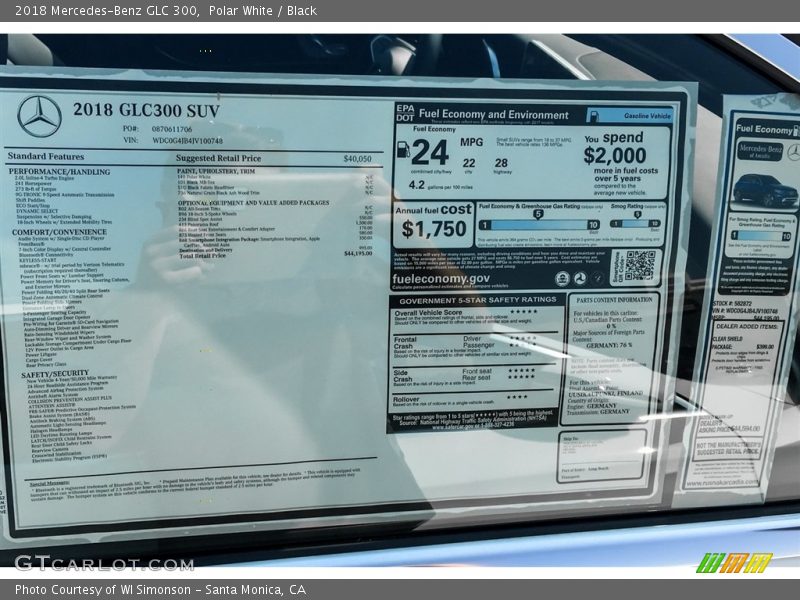Click the "Rollover" rating label
This screenshot has height=600, width=800.
click(406, 399)
